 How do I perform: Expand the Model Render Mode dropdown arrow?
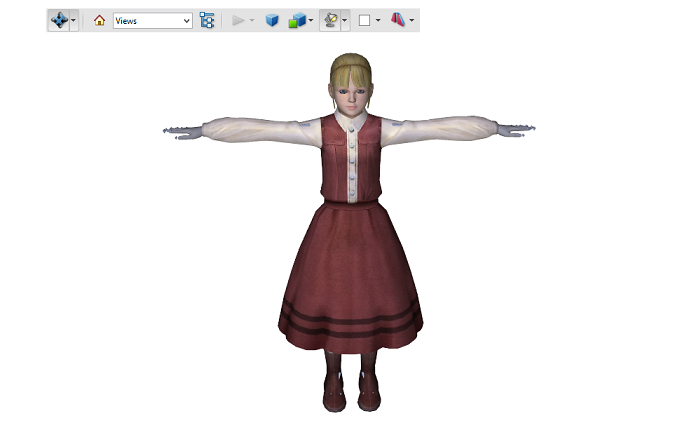point(311,20)
